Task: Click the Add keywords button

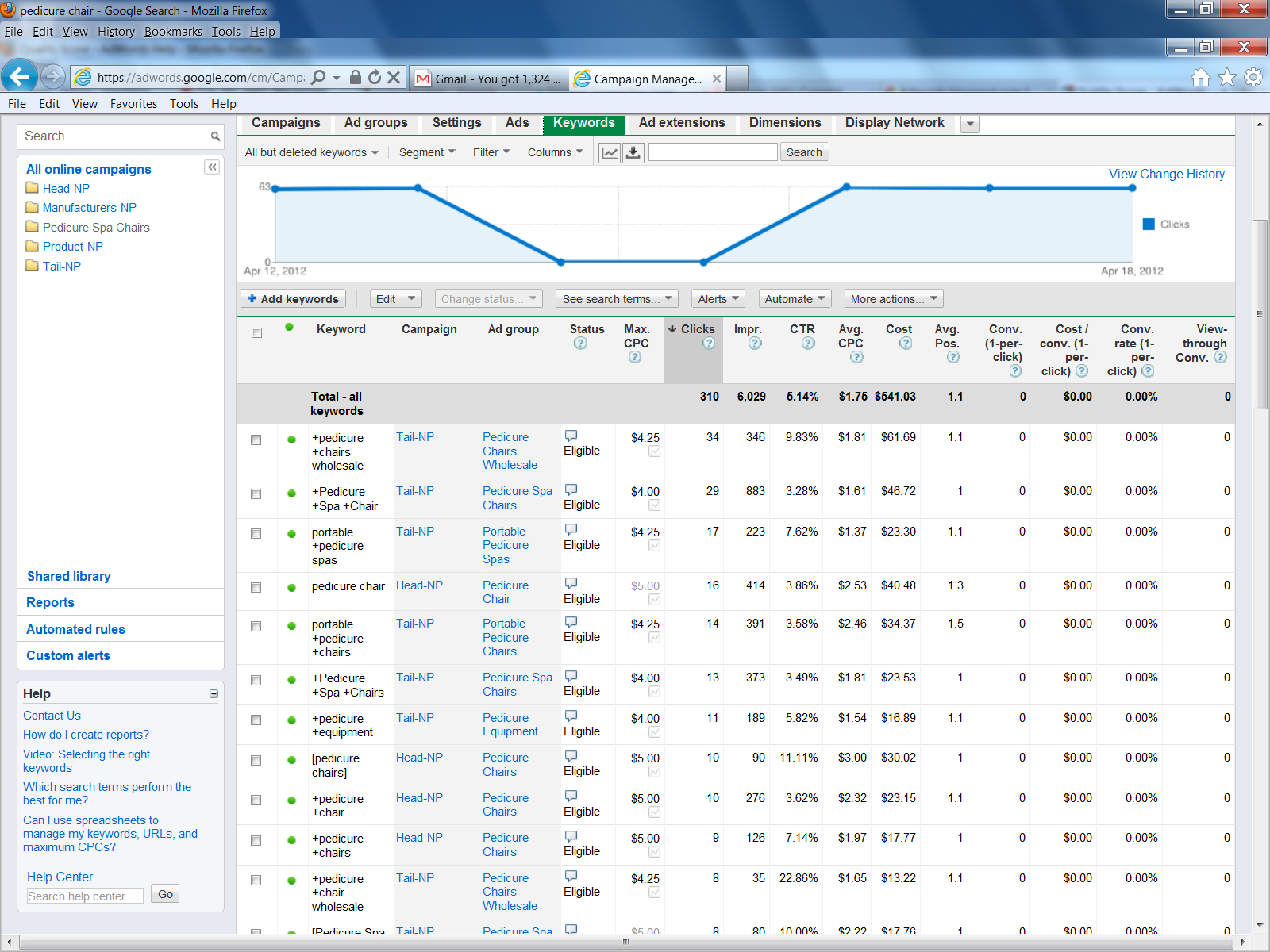Action: point(293,299)
